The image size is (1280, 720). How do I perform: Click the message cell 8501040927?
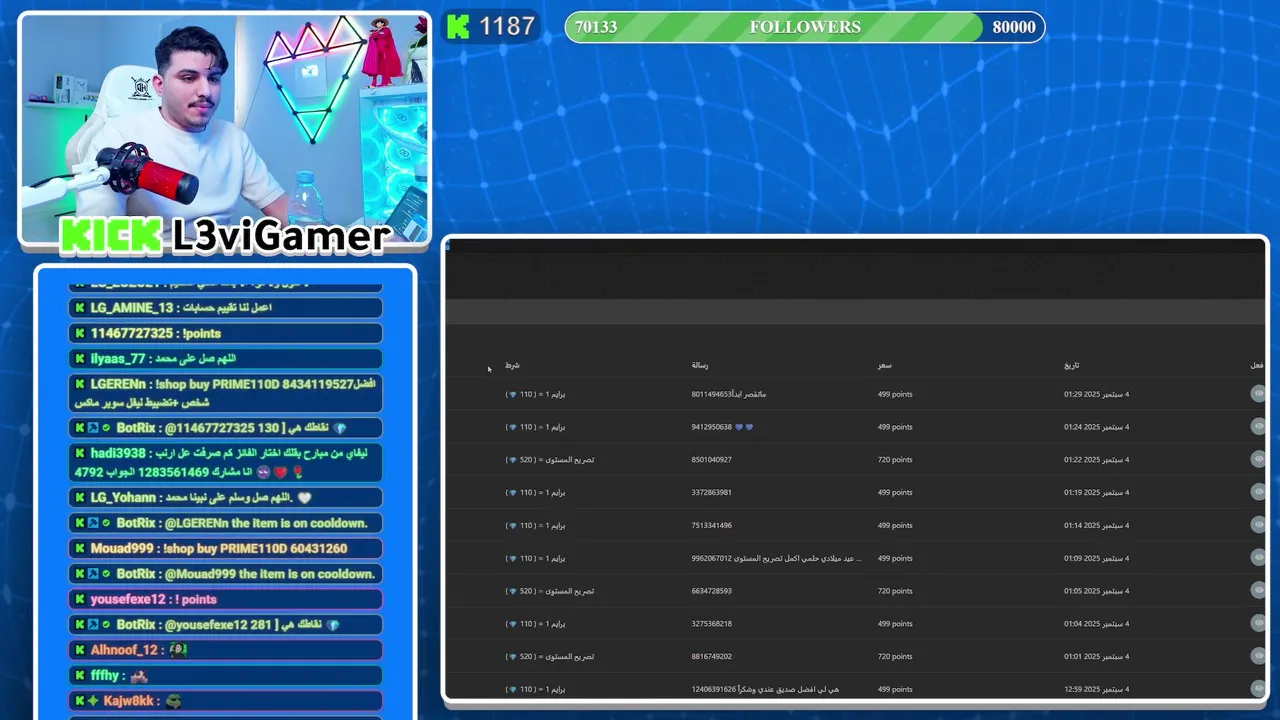711,460
